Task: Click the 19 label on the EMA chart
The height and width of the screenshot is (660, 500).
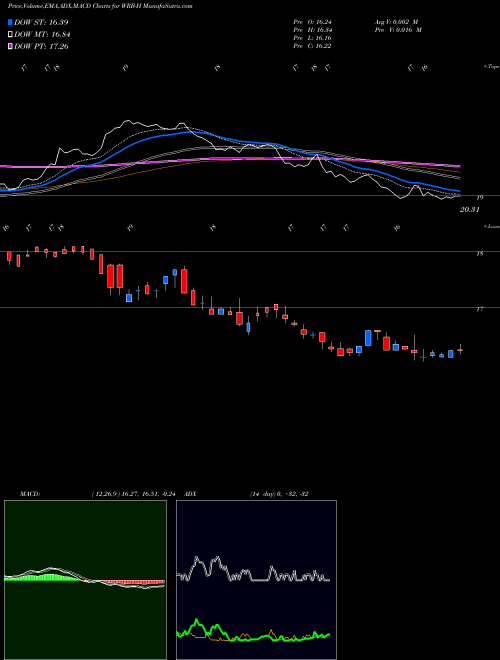Action: 480,197
